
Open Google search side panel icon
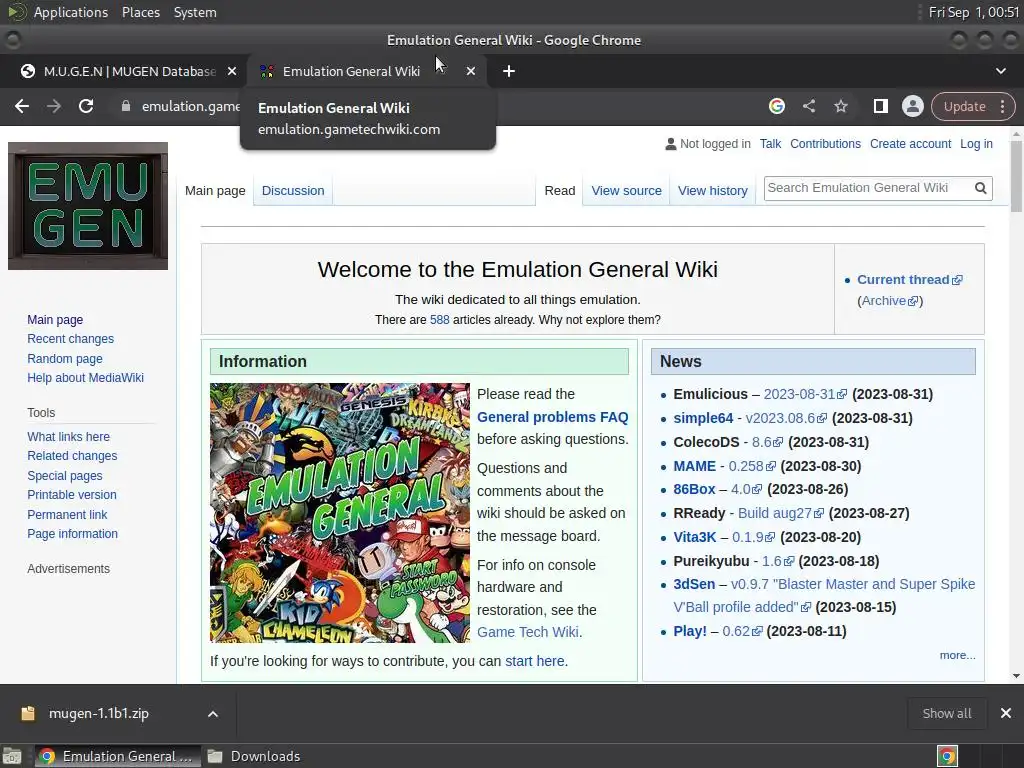tap(776, 106)
